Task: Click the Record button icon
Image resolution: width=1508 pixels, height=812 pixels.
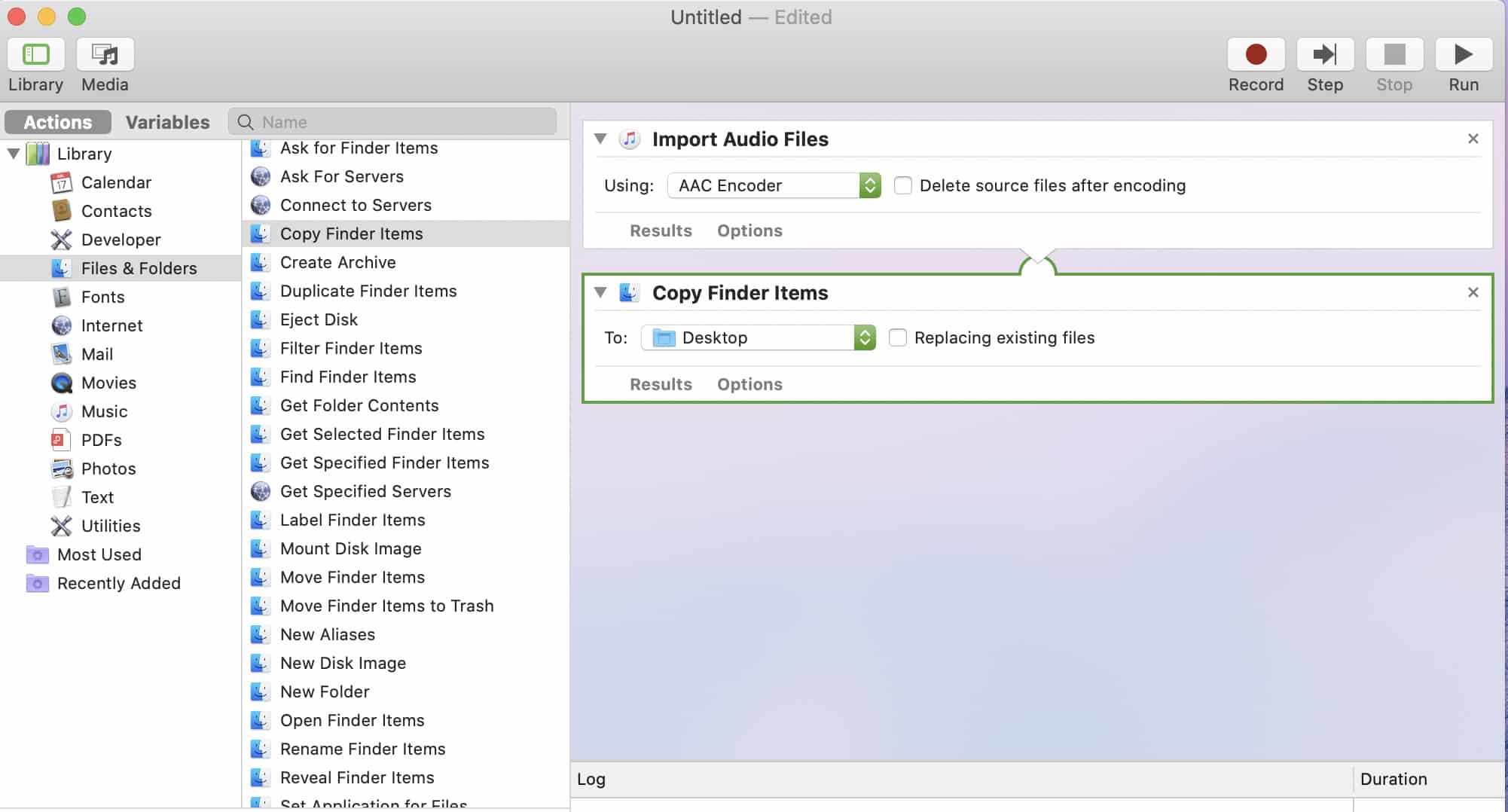Action: [x=1256, y=55]
